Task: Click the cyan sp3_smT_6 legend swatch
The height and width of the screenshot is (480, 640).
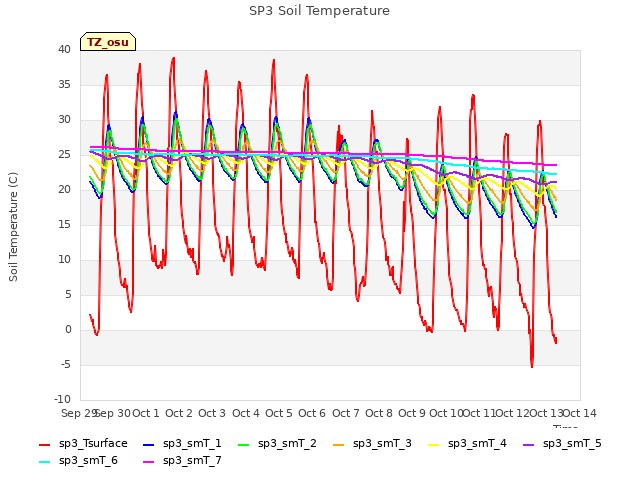Action: pos(44,462)
